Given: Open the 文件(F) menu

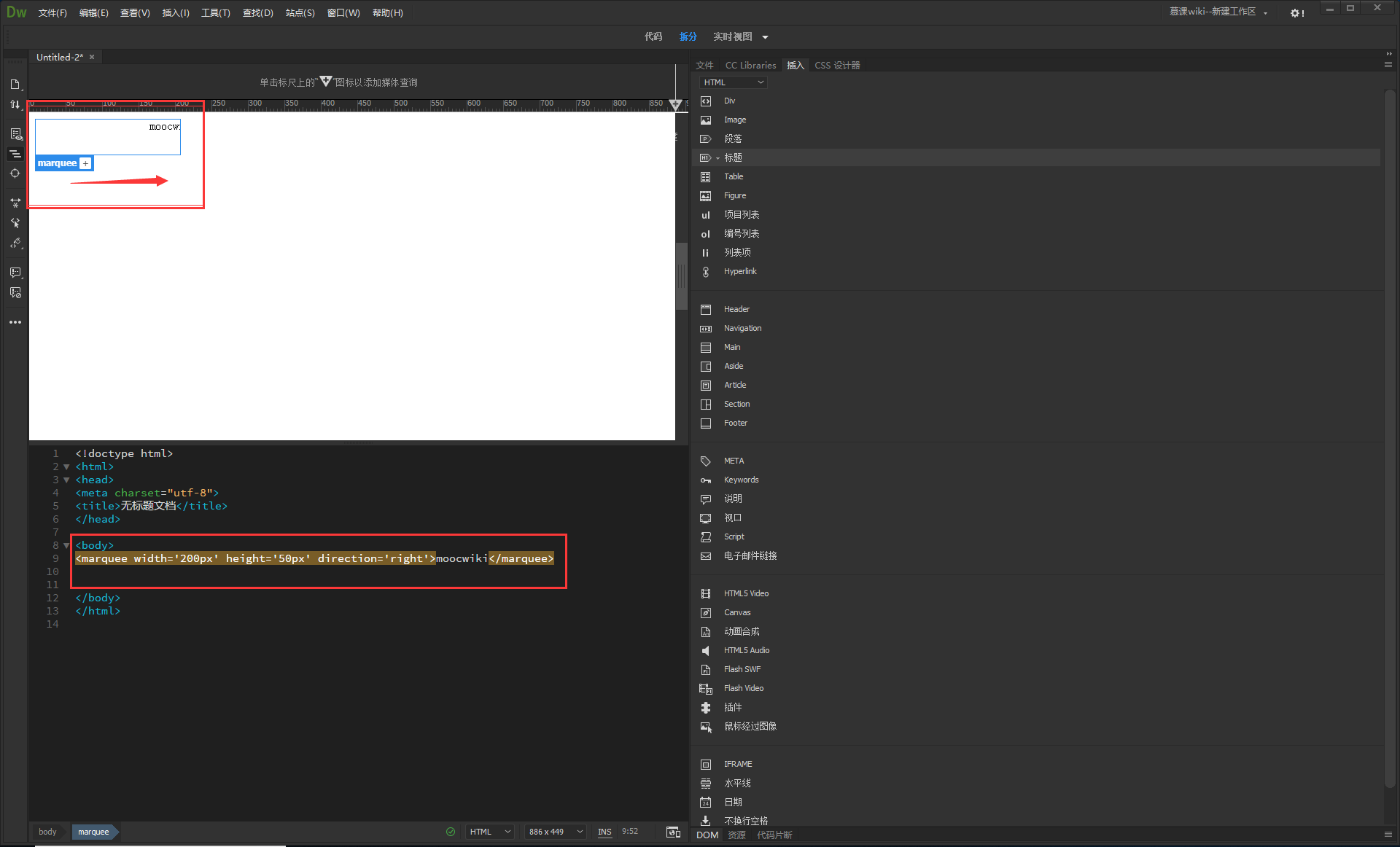Looking at the screenshot, I should [52, 13].
